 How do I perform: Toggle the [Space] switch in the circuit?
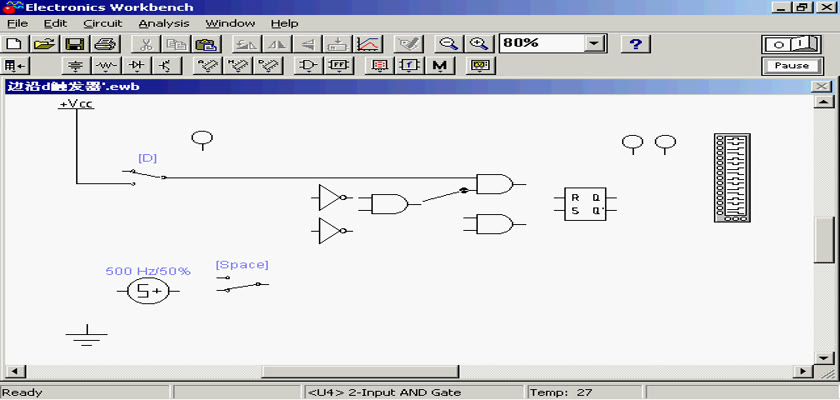tap(242, 284)
